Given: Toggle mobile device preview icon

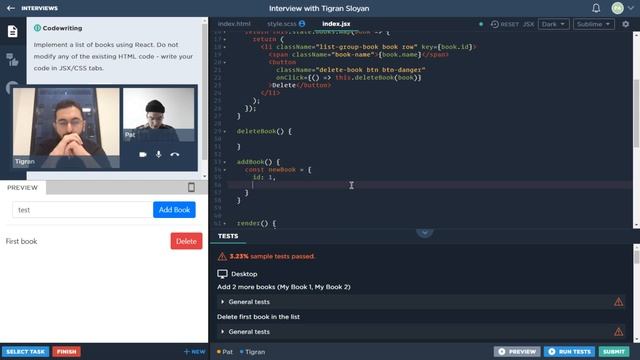Looking at the screenshot, I should [x=191, y=187].
